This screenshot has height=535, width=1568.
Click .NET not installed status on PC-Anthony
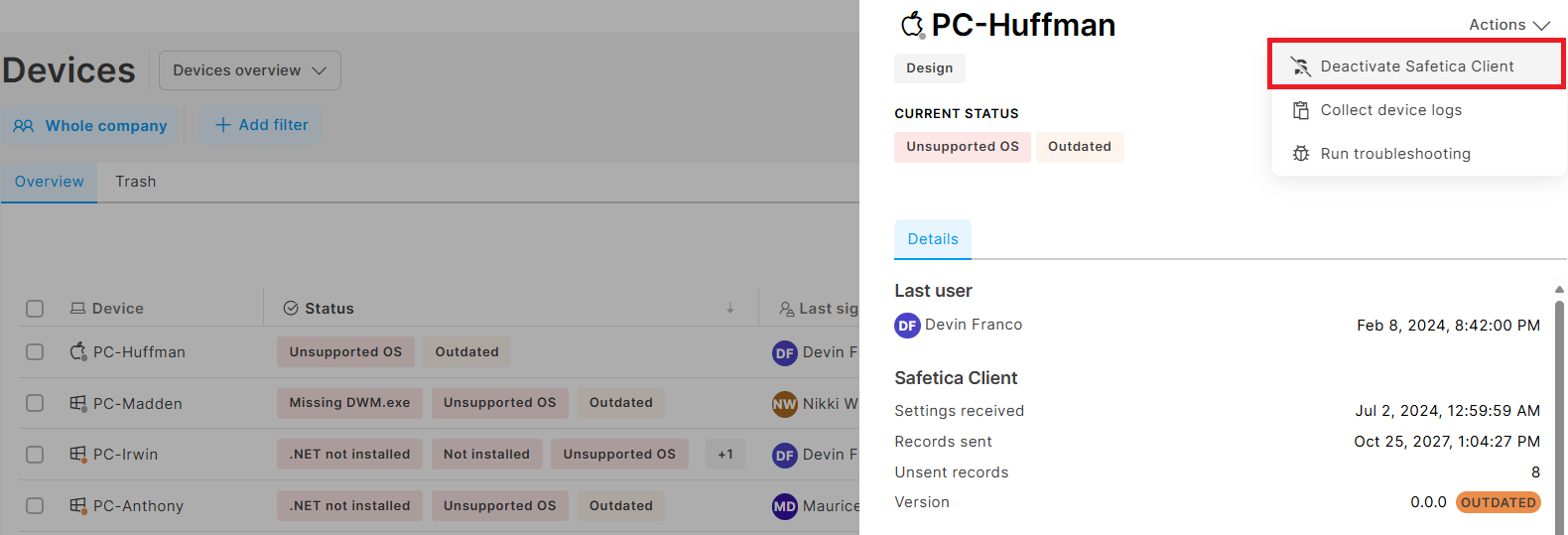(x=349, y=506)
